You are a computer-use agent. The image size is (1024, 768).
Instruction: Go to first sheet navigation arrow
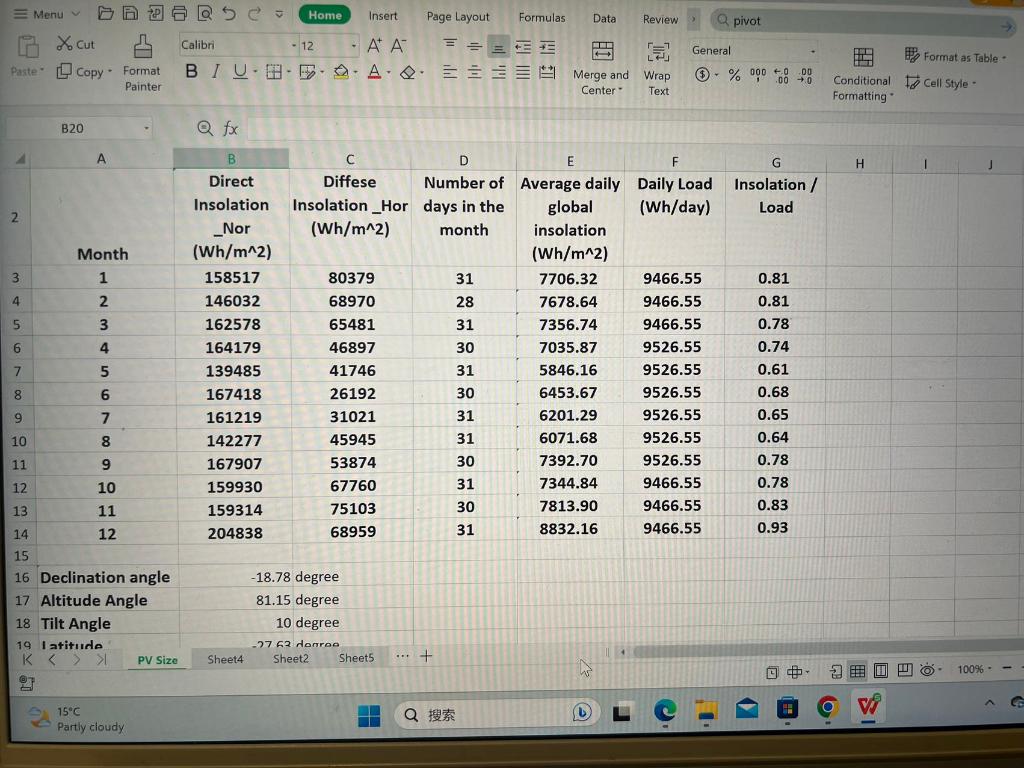pyautogui.click(x=27, y=660)
